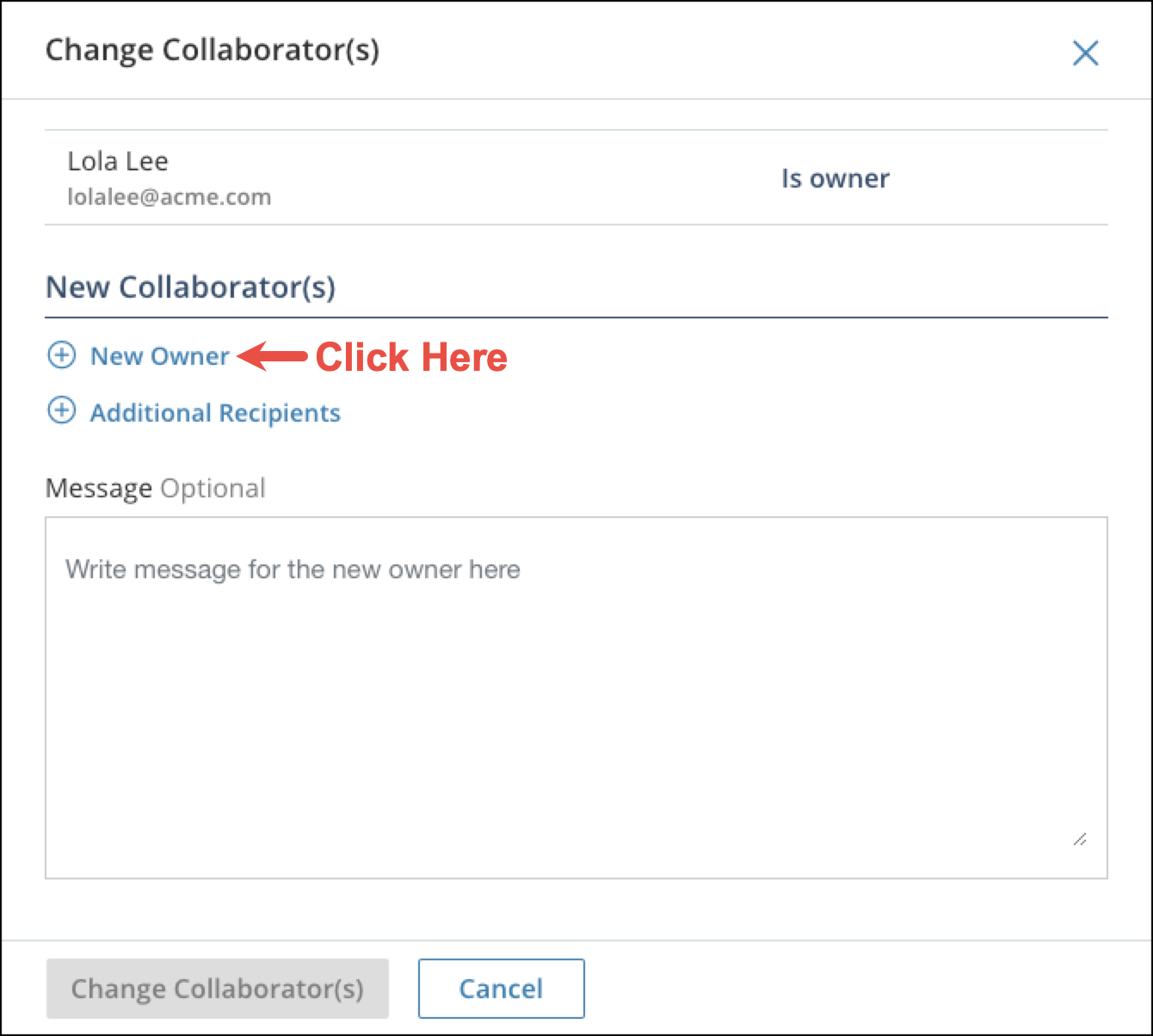Click the lolalee@acme.com email address

tap(170, 197)
